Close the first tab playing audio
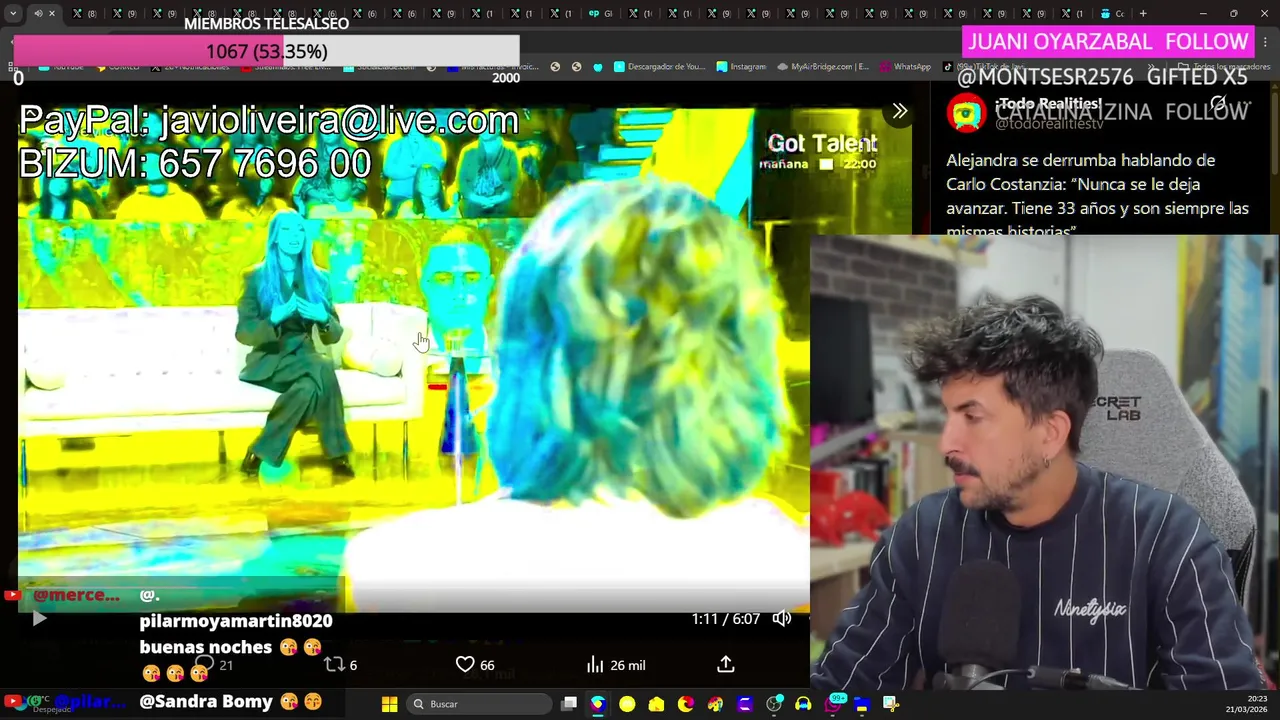1280x720 pixels. click(x=52, y=14)
